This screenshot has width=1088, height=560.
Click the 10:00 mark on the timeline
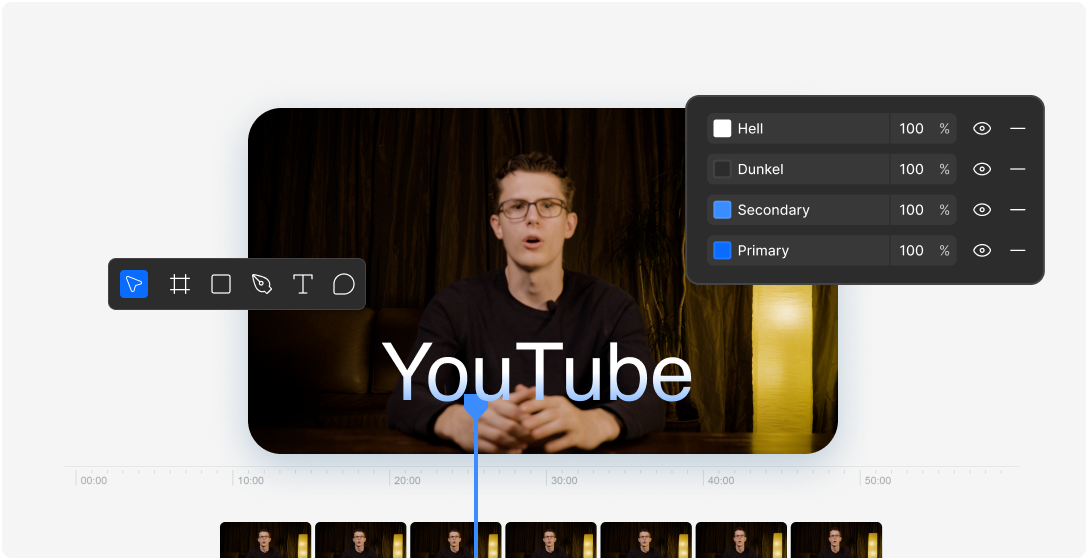[250, 480]
